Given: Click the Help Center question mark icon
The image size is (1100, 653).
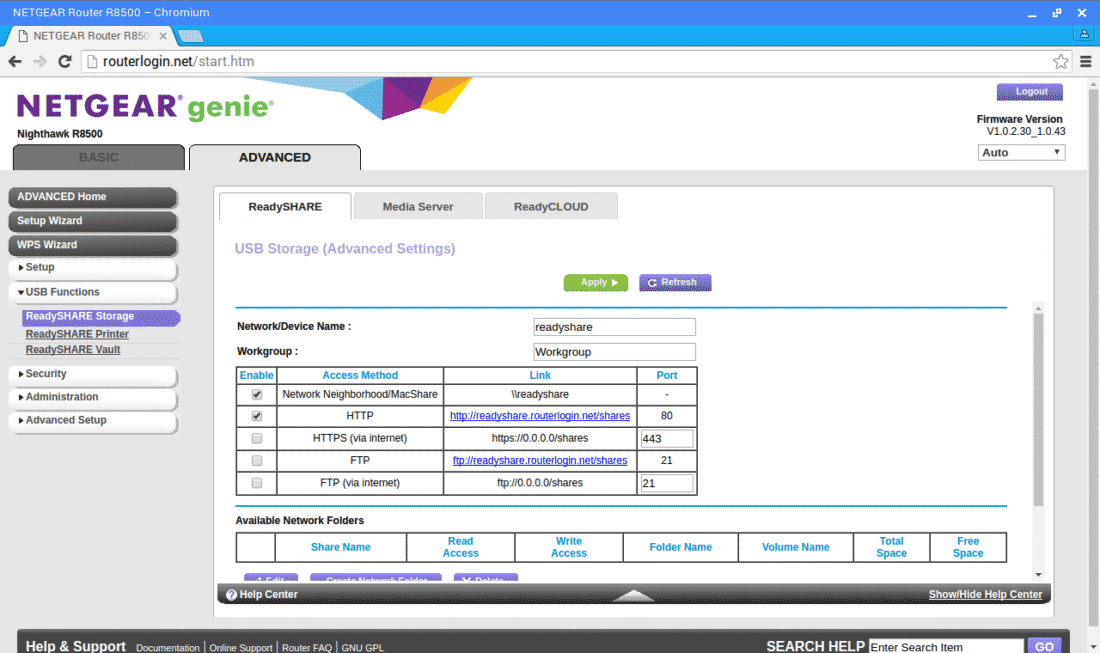Looking at the screenshot, I should [x=232, y=595].
